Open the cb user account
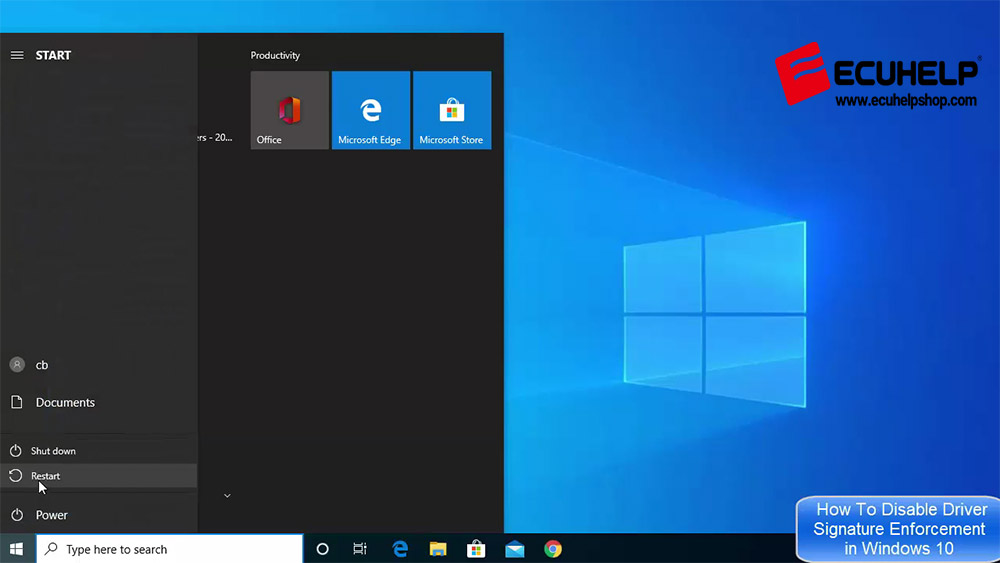 click(98, 365)
